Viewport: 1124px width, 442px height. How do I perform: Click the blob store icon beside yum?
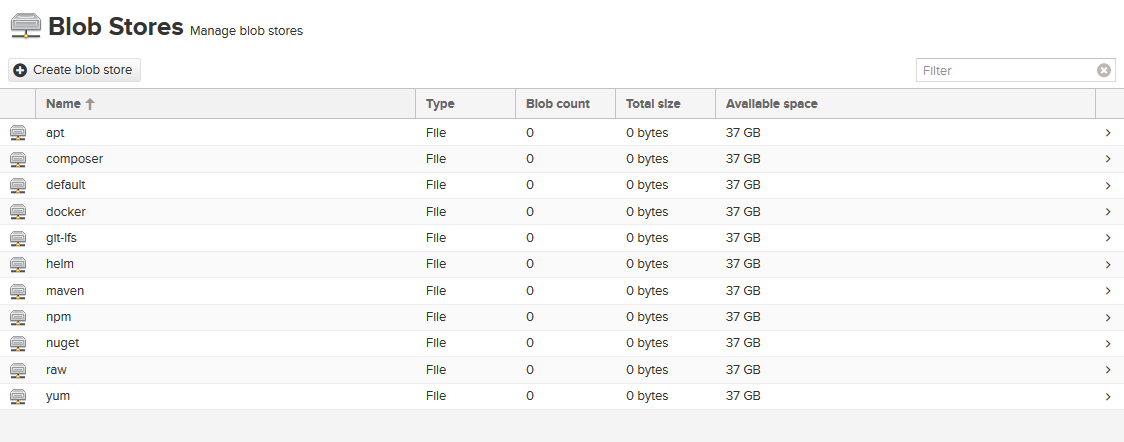(x=18, y=396)
